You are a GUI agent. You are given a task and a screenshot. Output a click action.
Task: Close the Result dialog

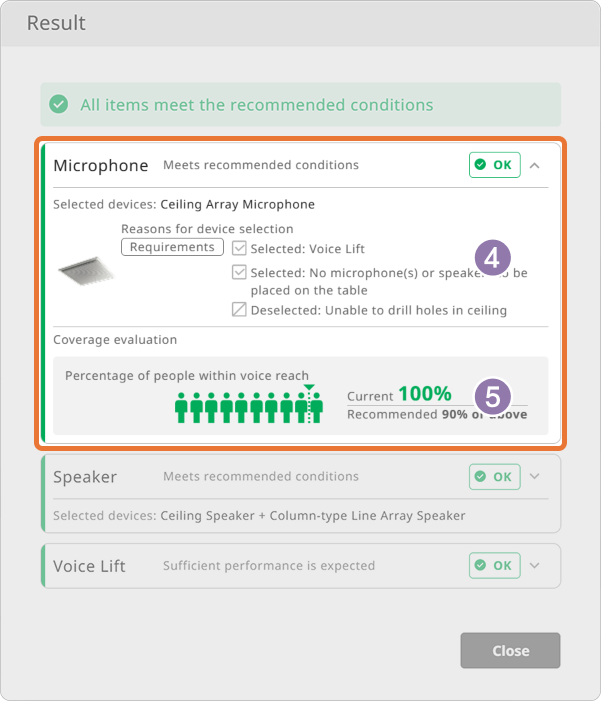[510, 650]
